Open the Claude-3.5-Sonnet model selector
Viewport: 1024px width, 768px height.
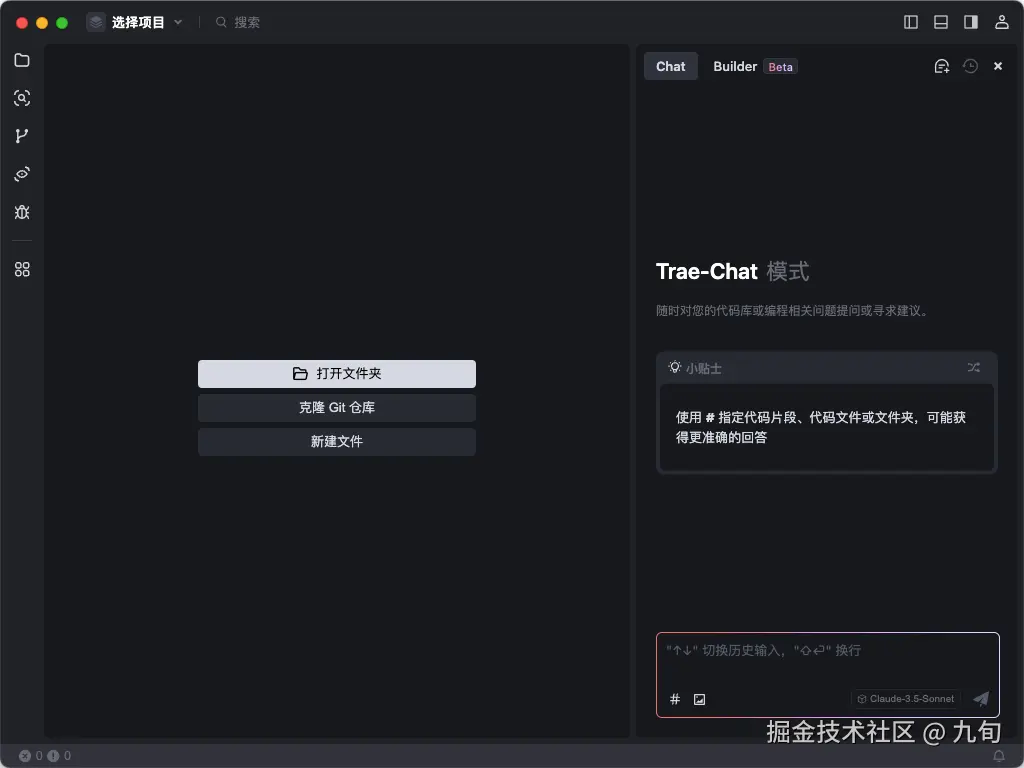point(906,699)
